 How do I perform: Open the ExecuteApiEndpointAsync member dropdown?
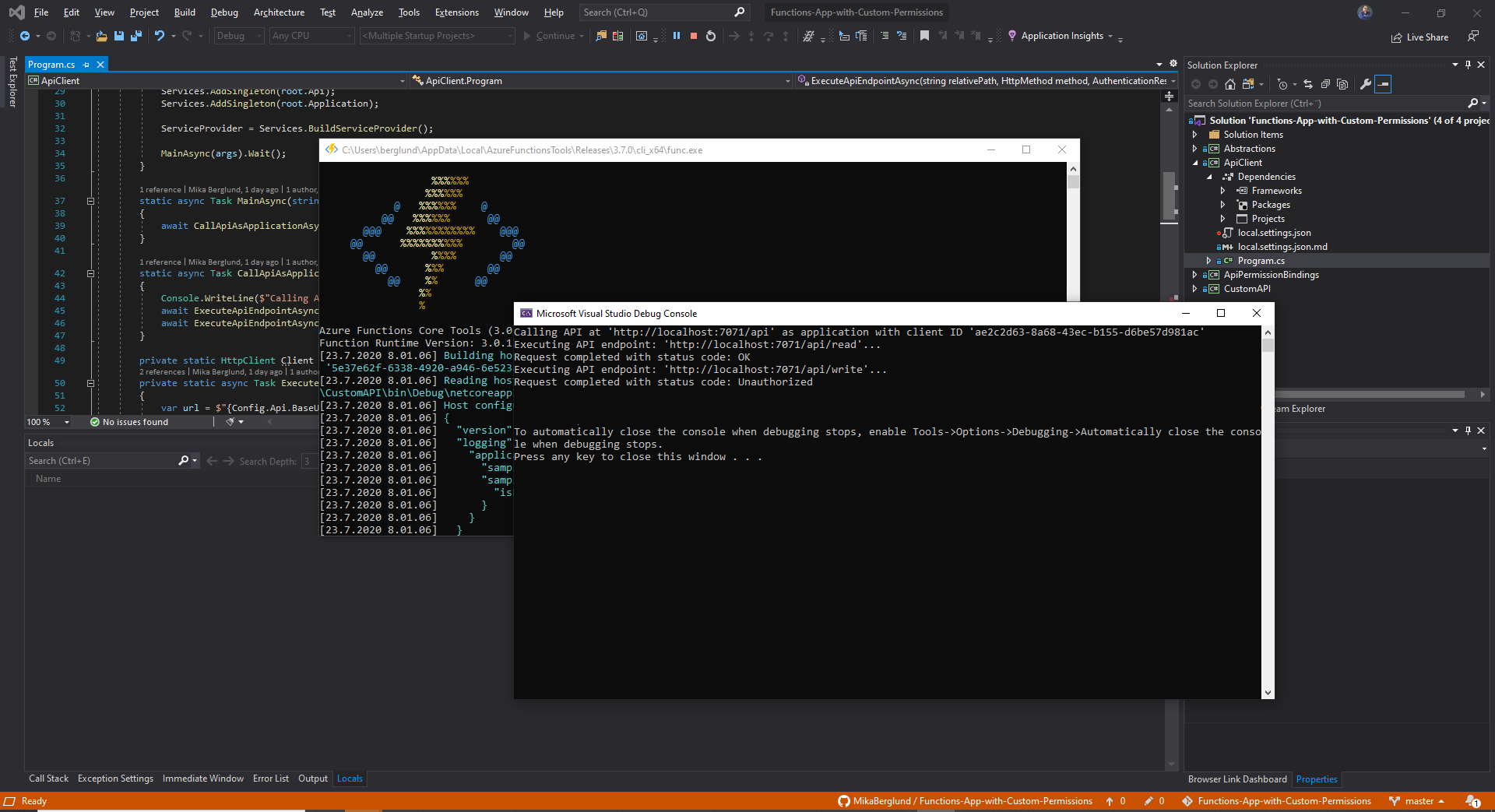[x=986, y=81]
